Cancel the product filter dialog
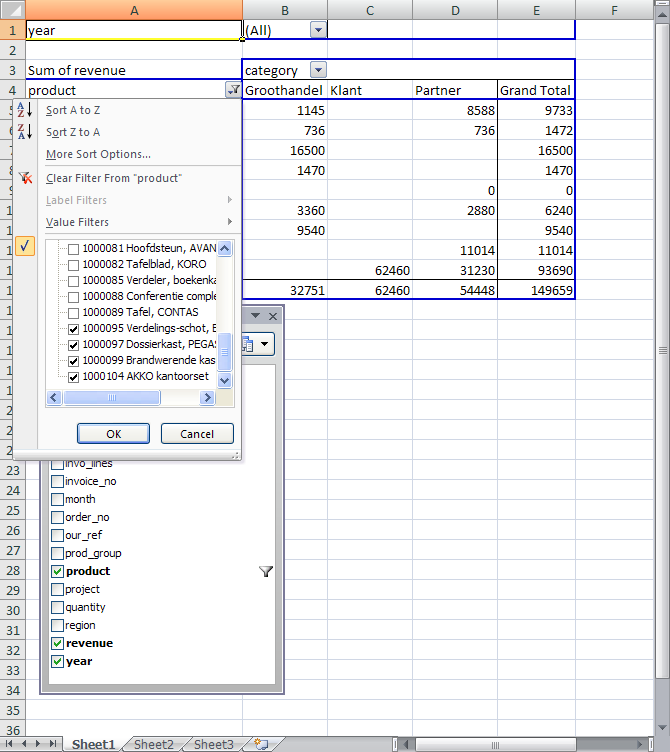 coord(196,434)
